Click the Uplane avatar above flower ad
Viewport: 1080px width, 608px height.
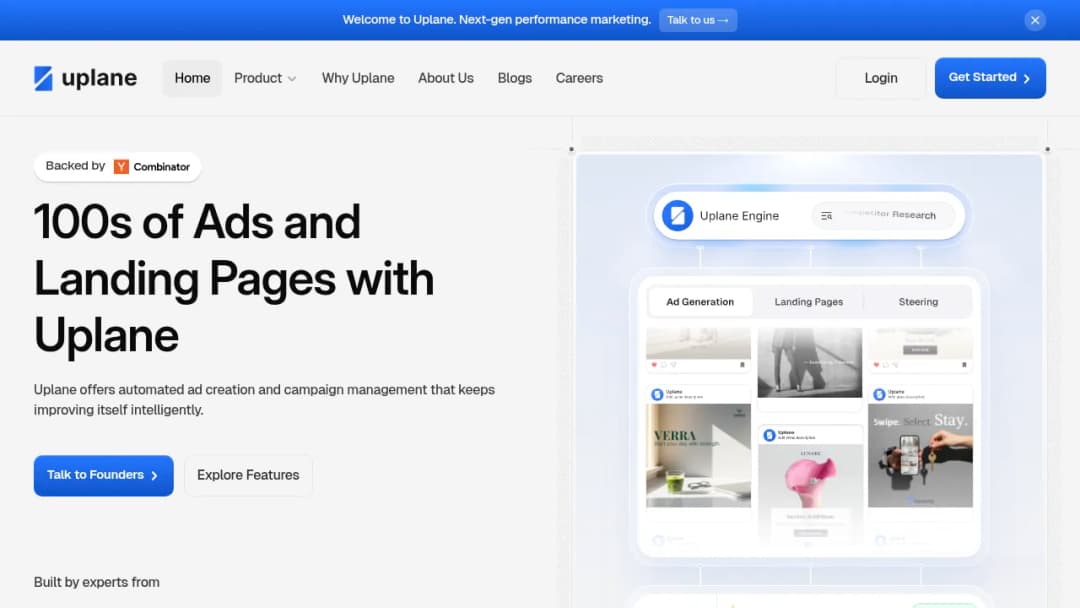click(x=769, y=435)
